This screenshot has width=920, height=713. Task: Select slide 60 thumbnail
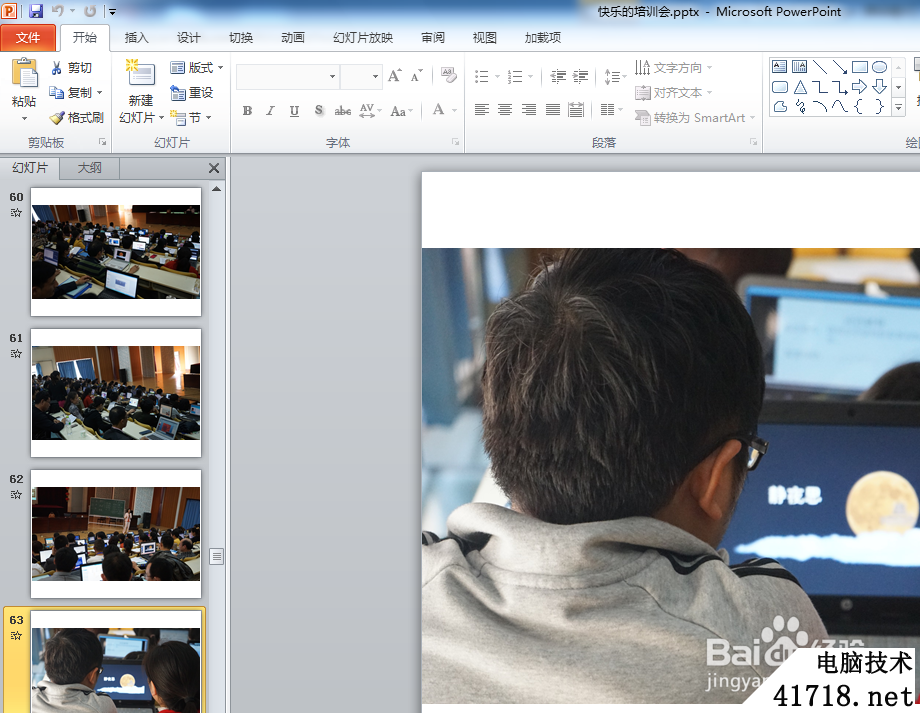tap(116, 252)
